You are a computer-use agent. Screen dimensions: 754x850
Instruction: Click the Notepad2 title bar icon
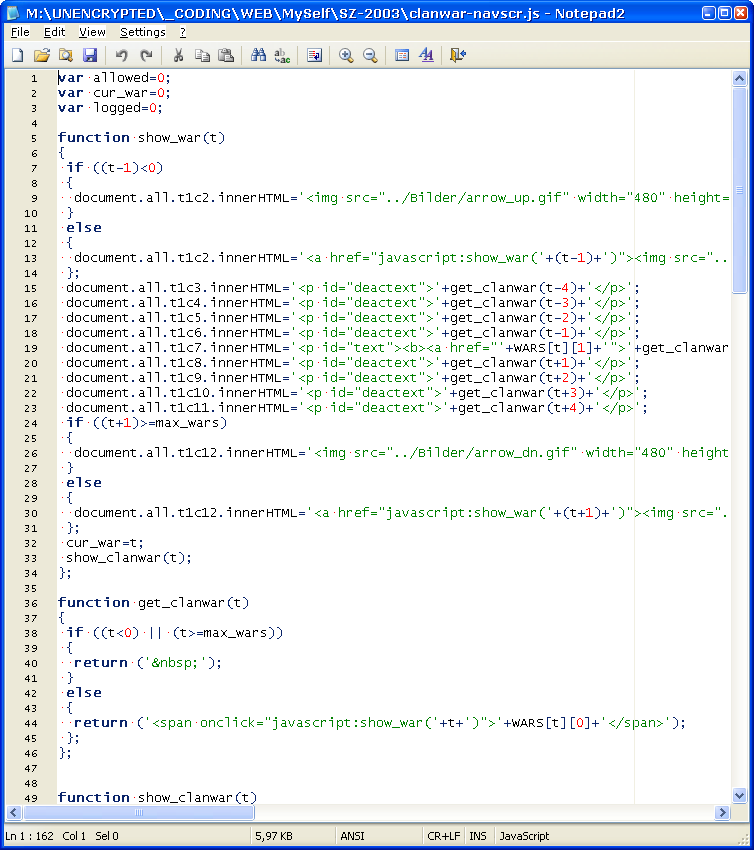tap(13, 13)
